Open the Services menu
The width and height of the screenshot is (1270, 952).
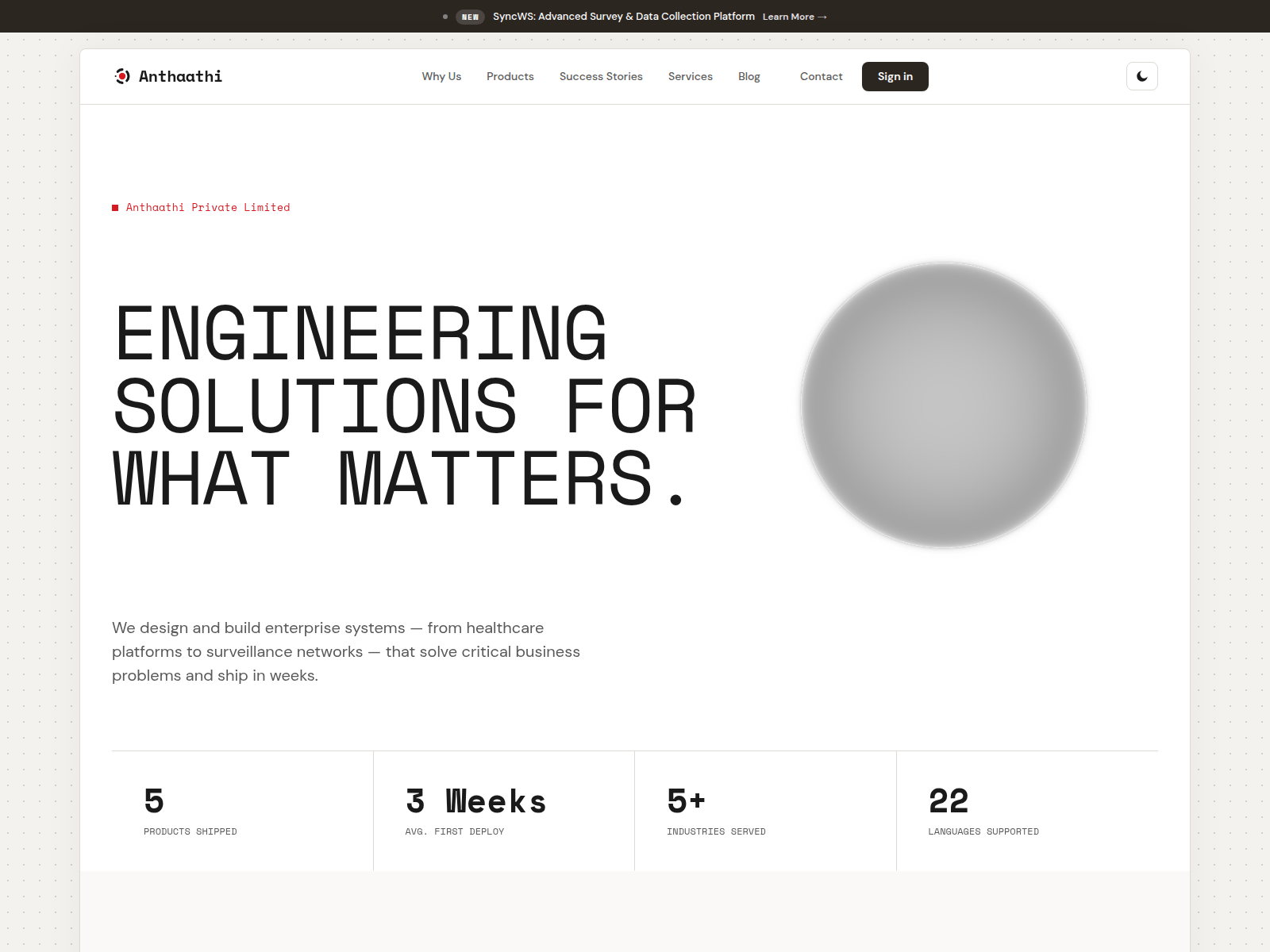click(690, 76)
